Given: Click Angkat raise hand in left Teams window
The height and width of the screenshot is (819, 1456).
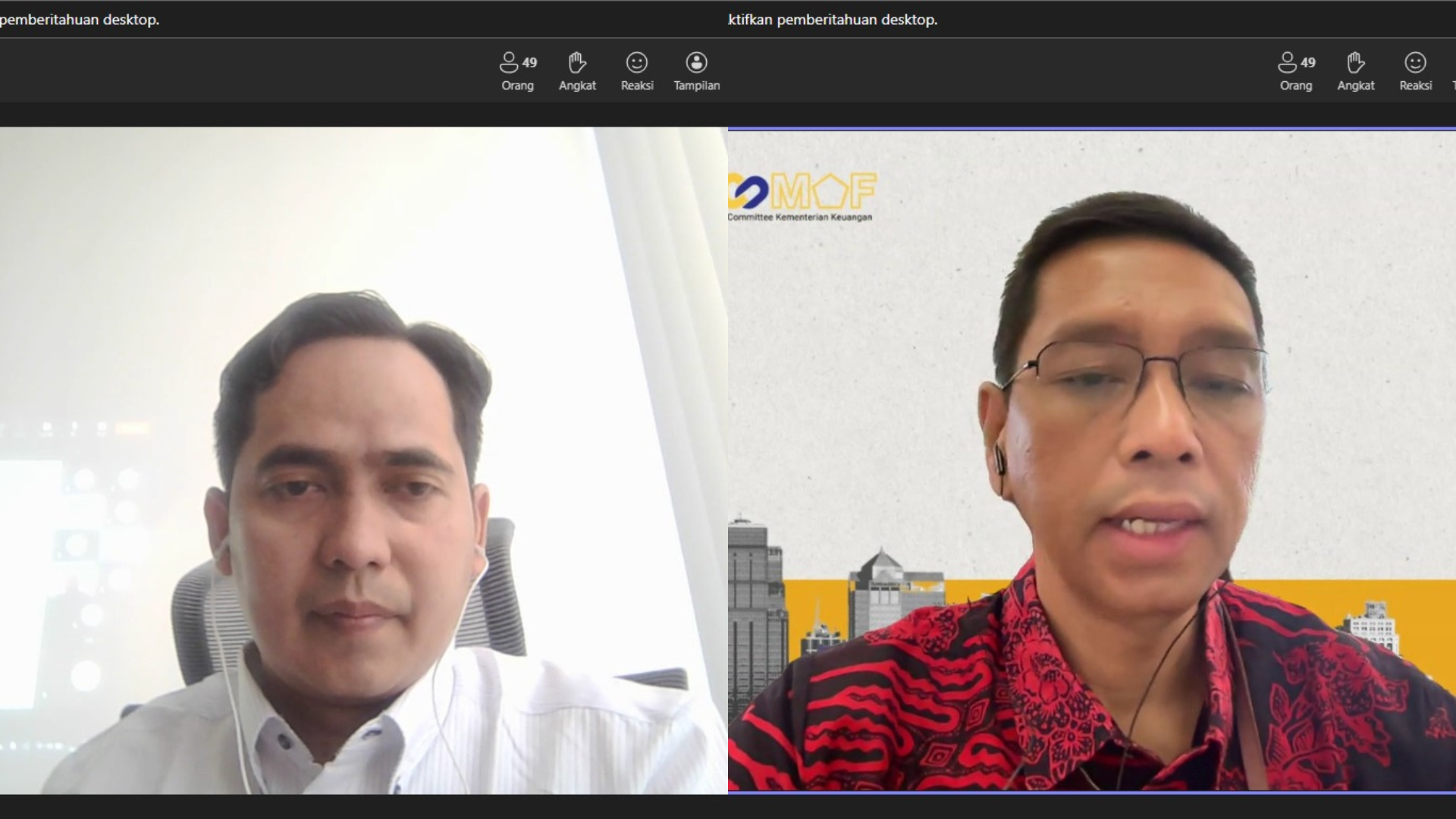Looking at the screenshot, I should click(x=577, y=71).
